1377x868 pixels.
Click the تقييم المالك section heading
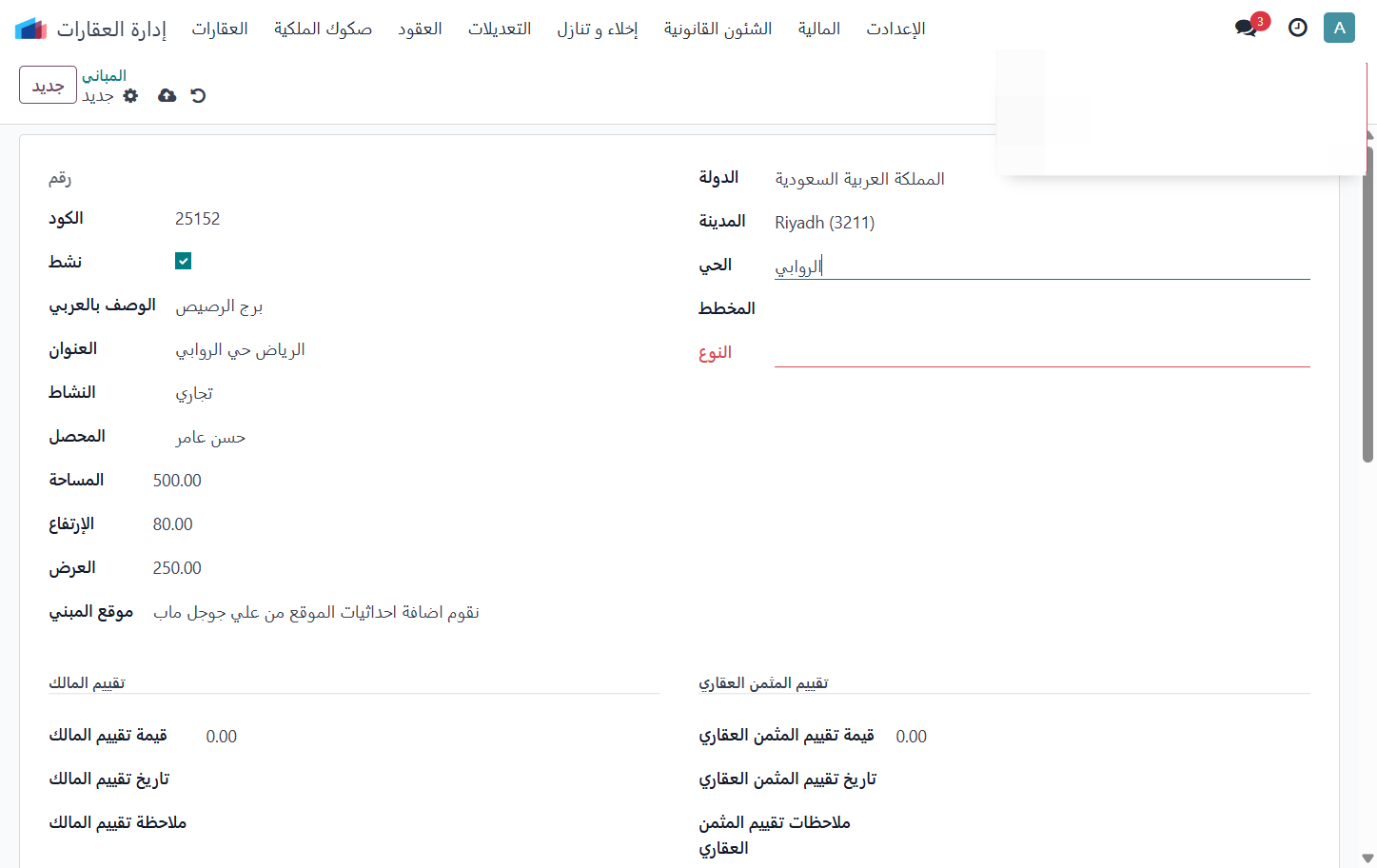pyautogui.click(x=87, y=682)
